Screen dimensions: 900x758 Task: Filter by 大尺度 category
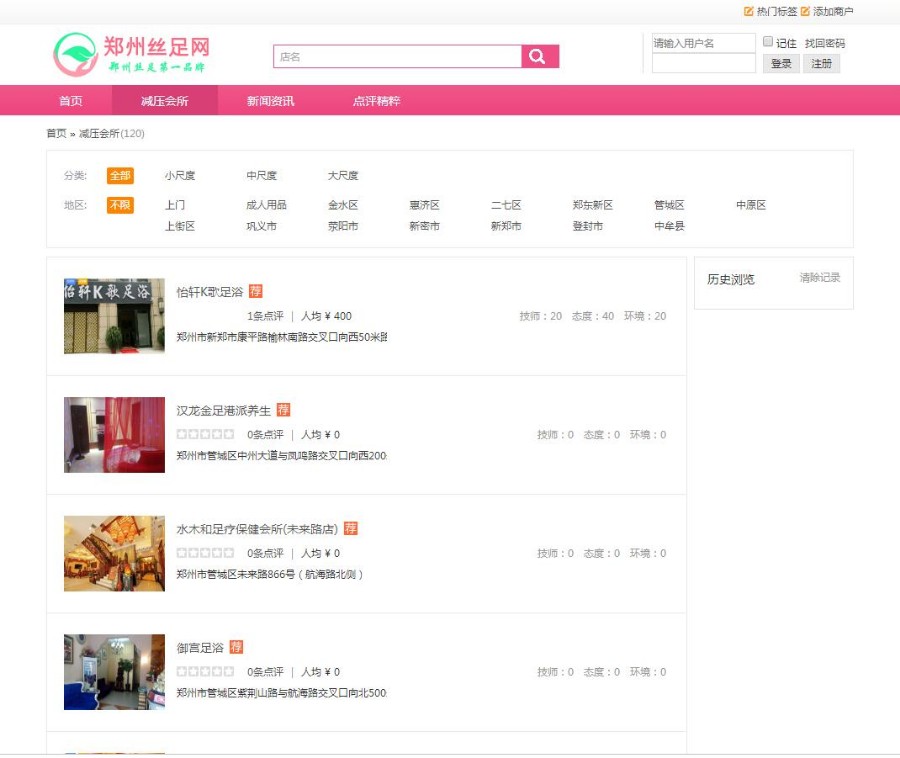coord(343,175)
